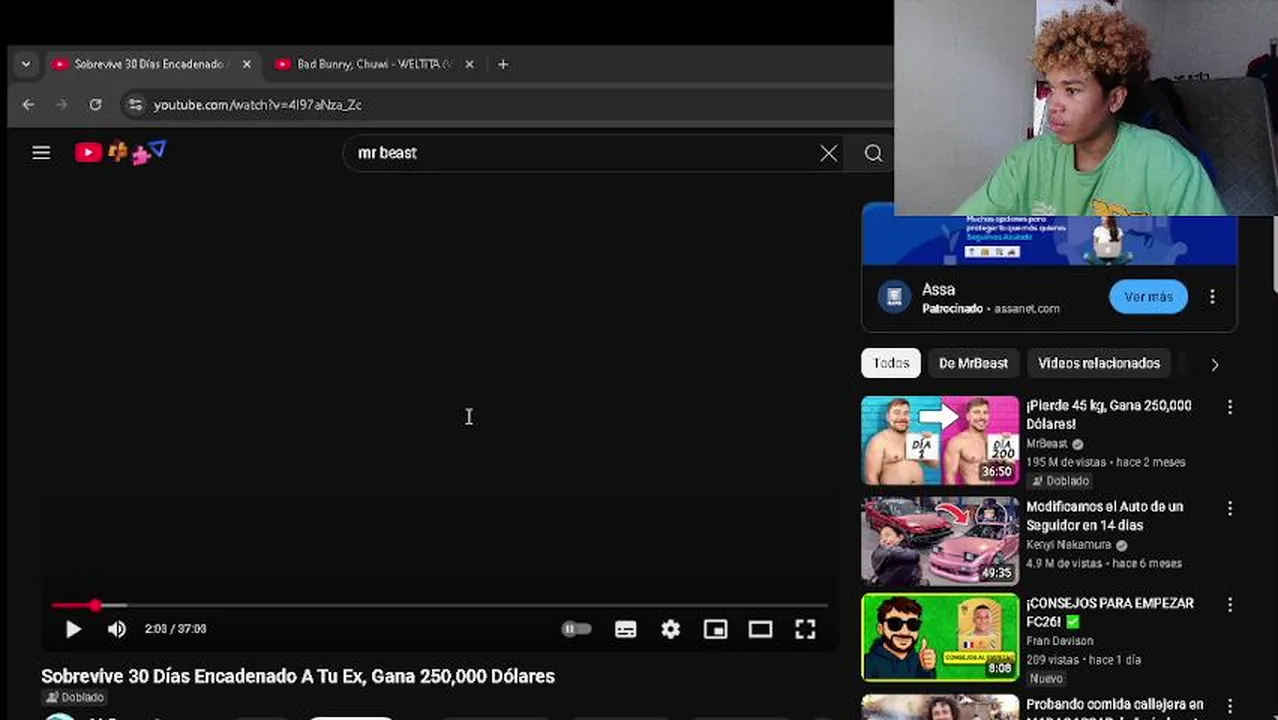Click the browser back arrow

pos(28,104)
